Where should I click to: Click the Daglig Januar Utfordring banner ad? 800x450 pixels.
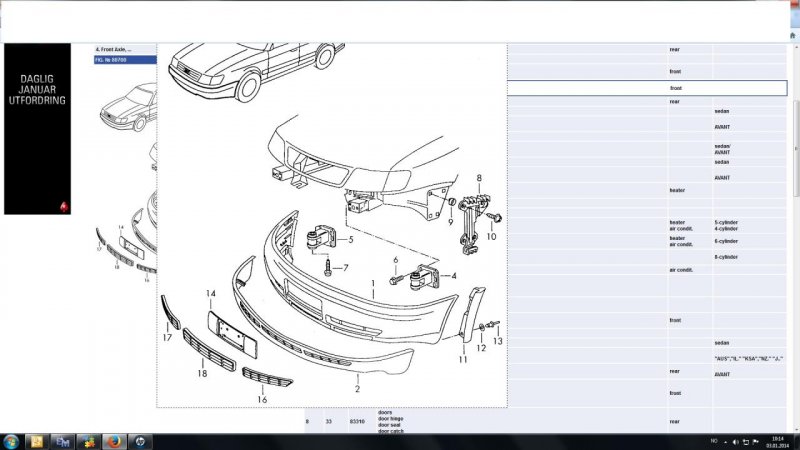click(x=37, y=130)
